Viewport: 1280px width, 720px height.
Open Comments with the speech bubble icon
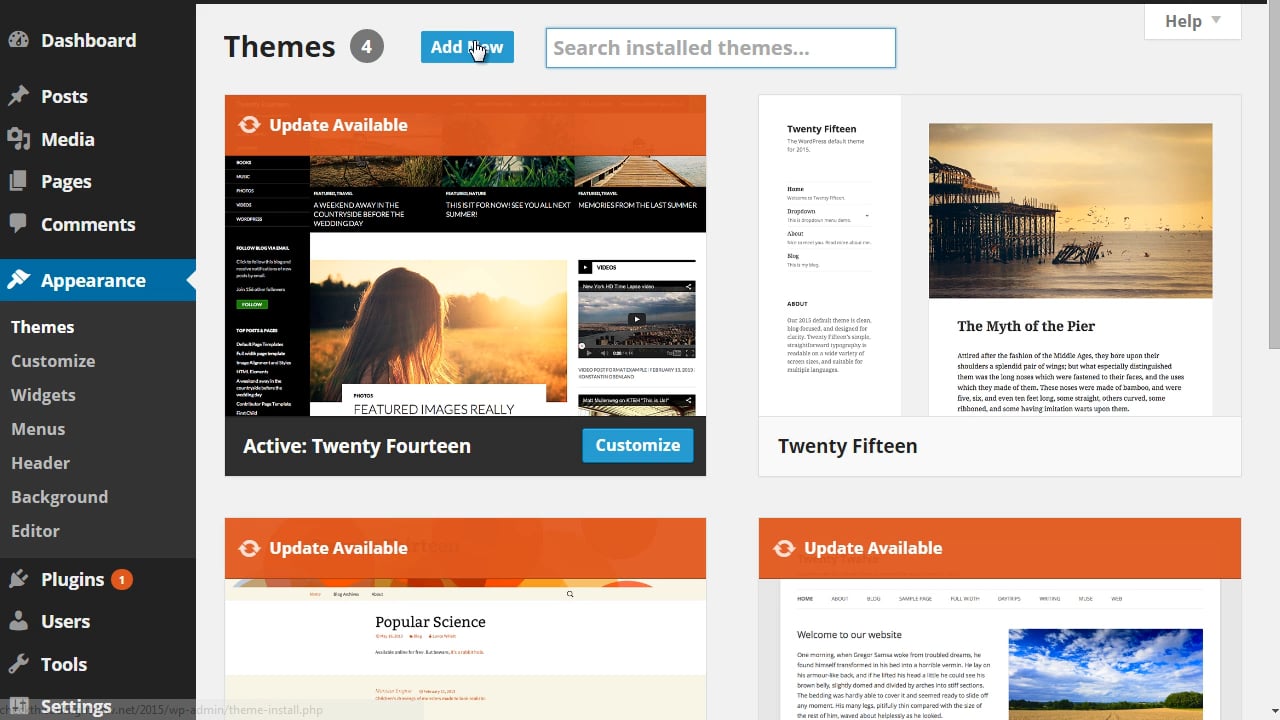click(19, 224)
